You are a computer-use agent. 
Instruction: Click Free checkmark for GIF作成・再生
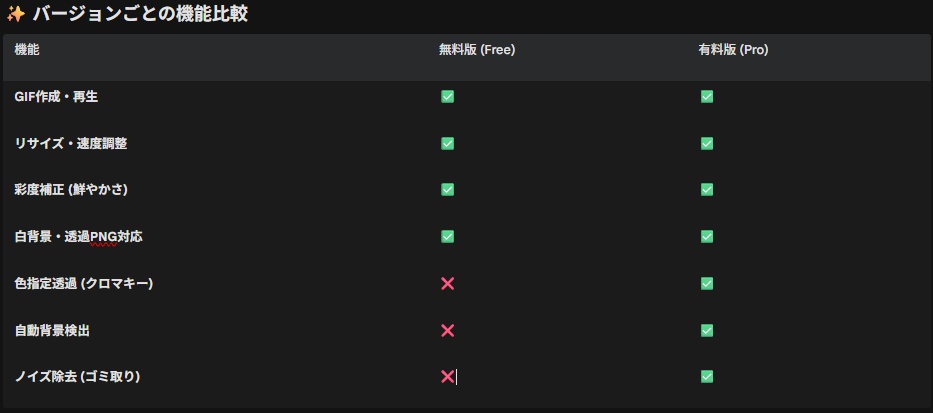(447, 97)
